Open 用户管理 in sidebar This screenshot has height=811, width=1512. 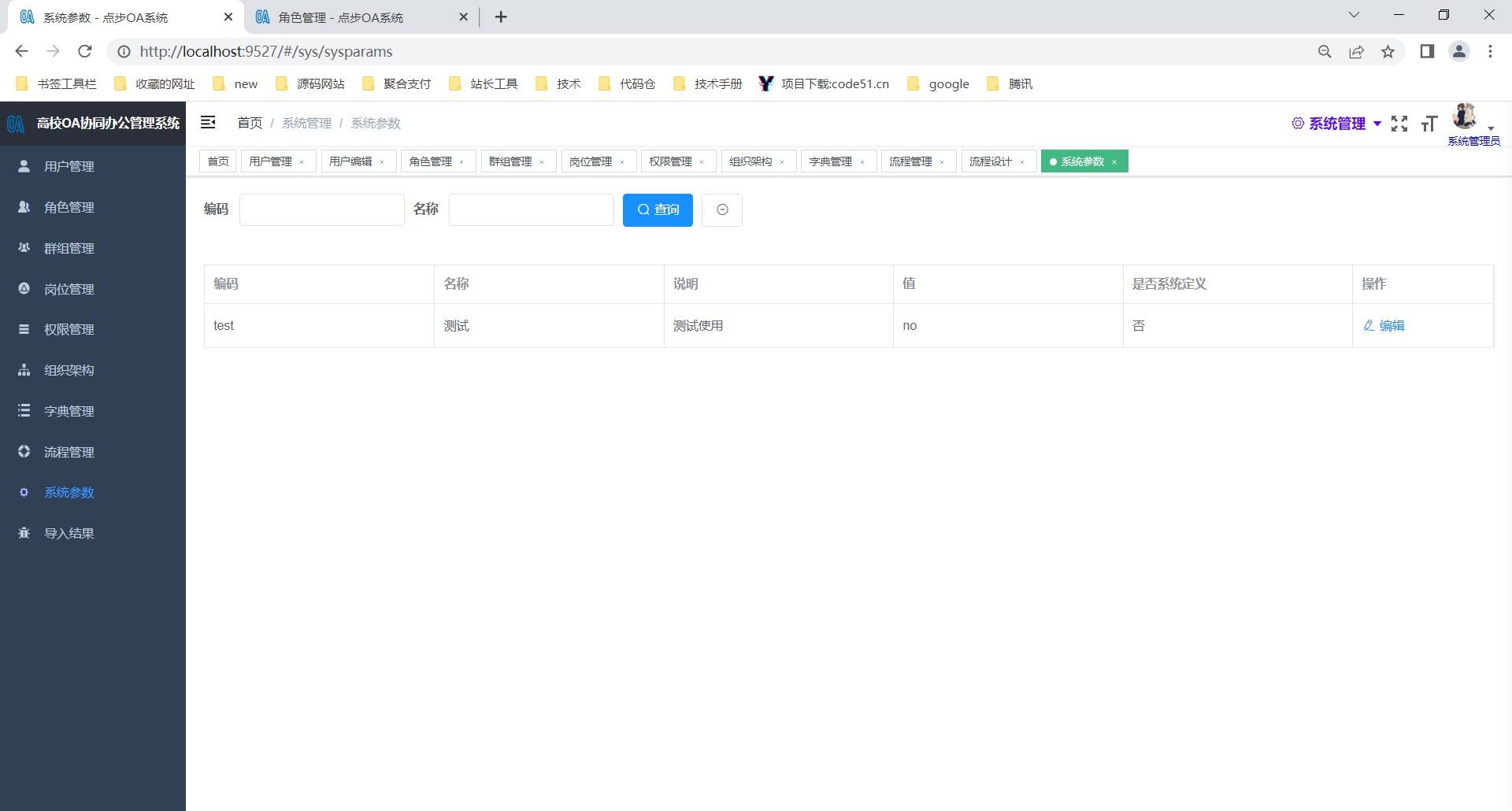pos(93,166)
